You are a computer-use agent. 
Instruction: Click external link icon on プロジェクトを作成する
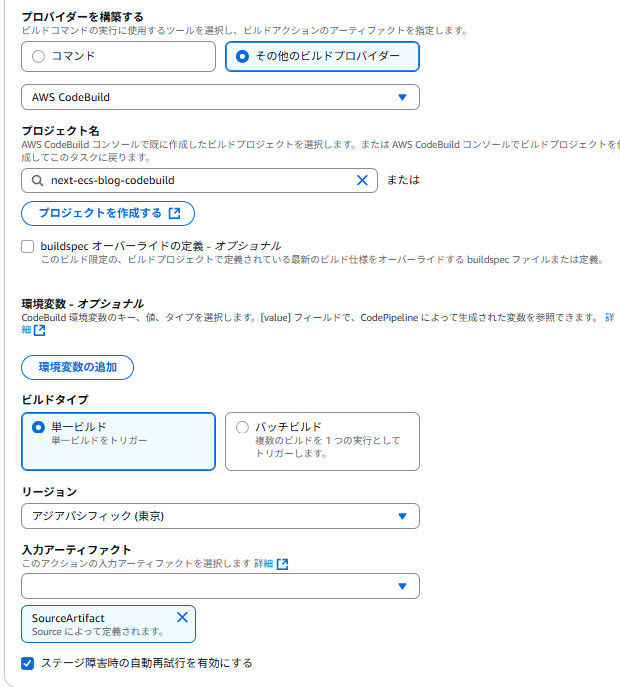pyautogui.click(x=175, y=214)
